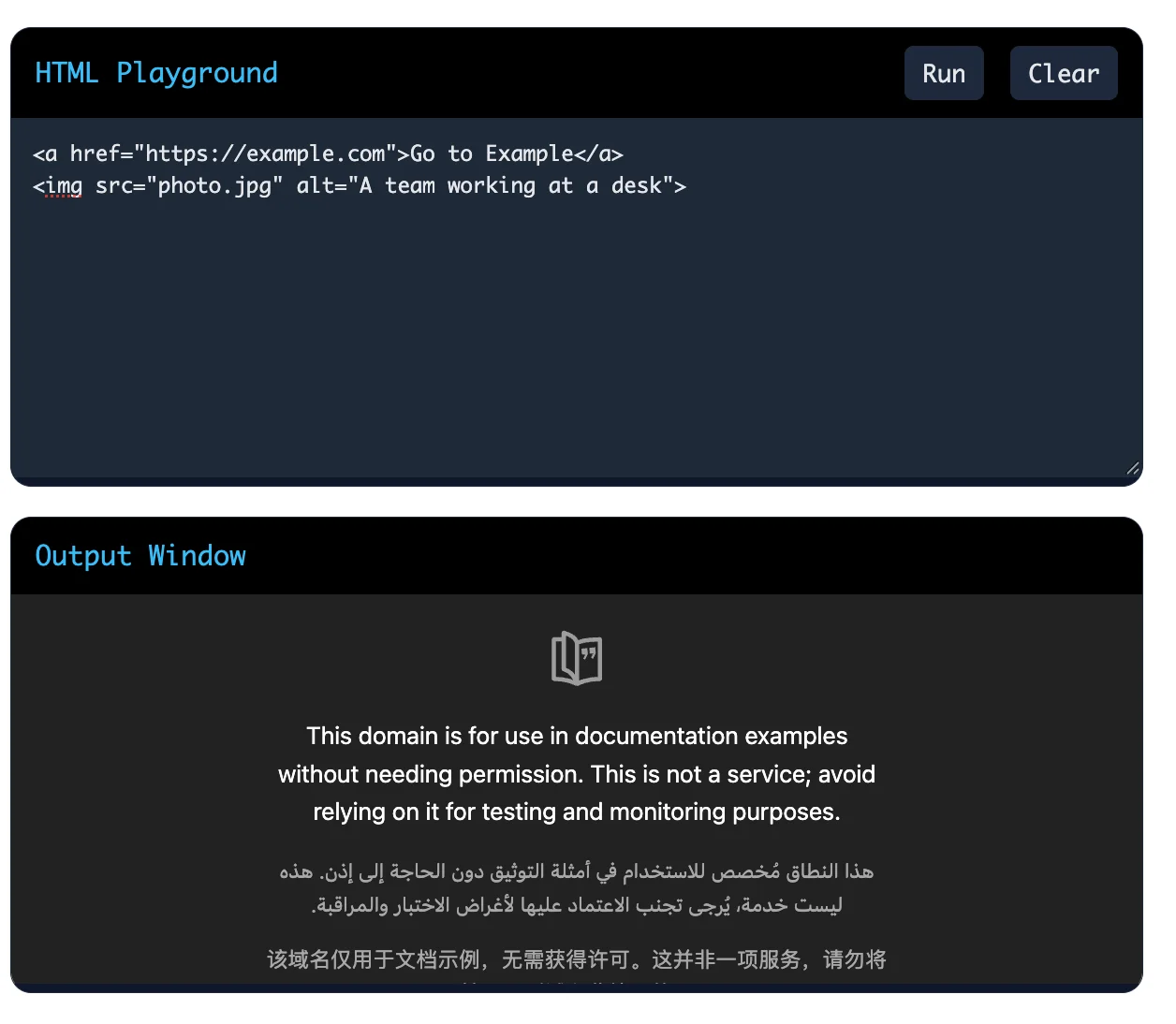Click the img tag code line with photo.jpg
The image size is (1176, 1024).
pos(360,185)
